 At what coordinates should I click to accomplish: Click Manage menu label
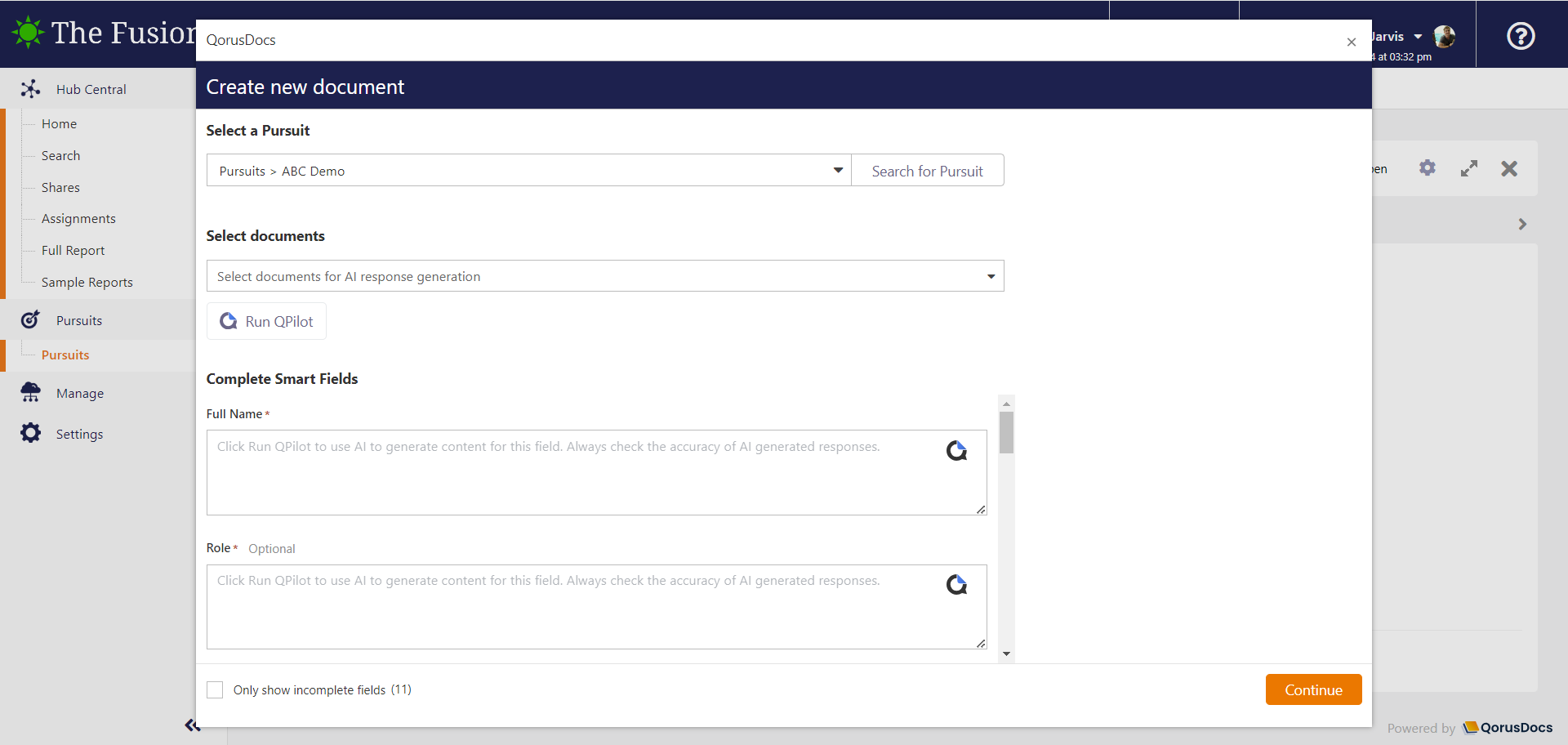coord(80,393)
